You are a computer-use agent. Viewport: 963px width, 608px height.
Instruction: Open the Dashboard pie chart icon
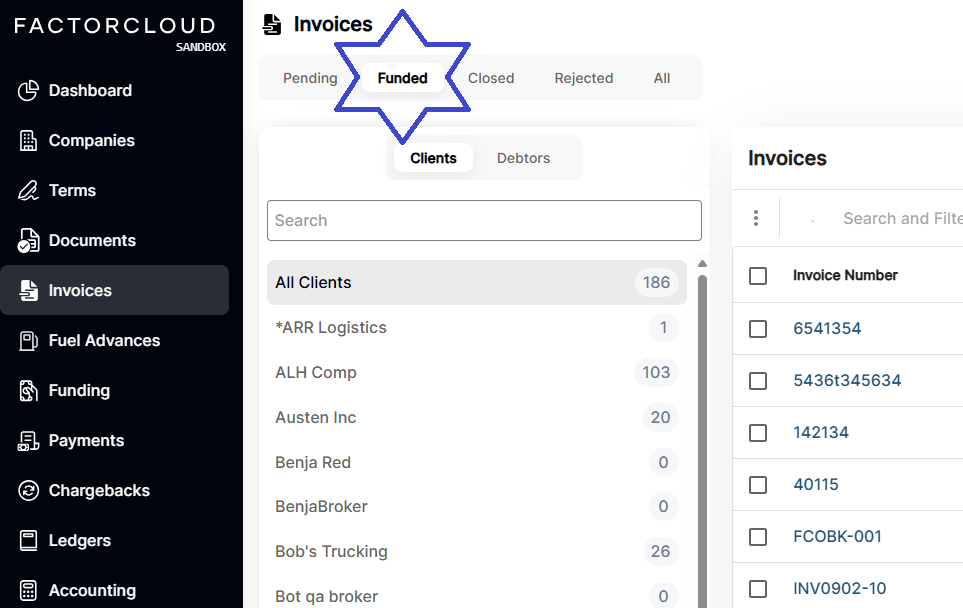tap(28, 90)
